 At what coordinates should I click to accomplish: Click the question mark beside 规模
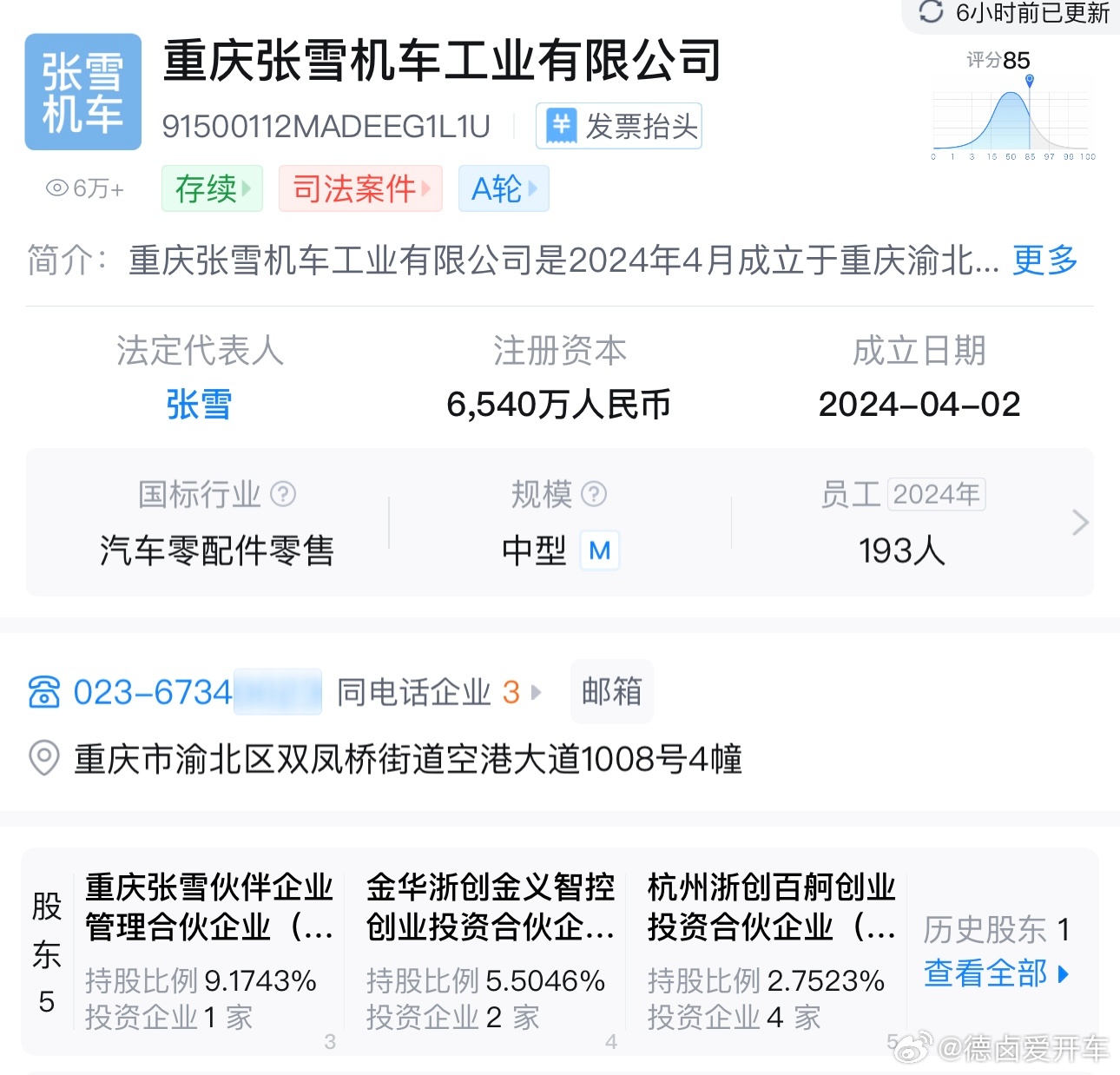tap(595, 494)
